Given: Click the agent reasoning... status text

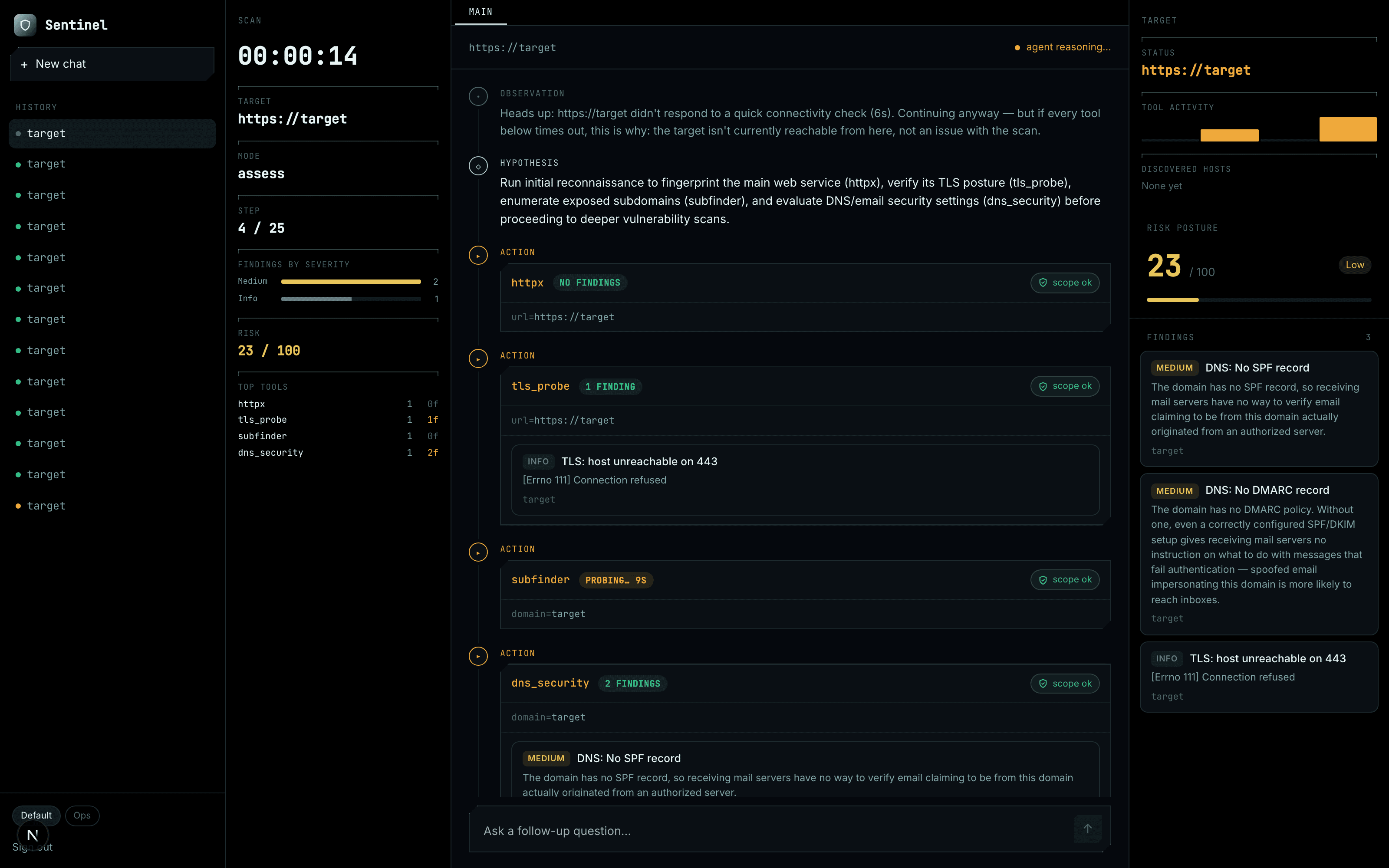Looking at the screenshot, I should [x=1068, y=47].
